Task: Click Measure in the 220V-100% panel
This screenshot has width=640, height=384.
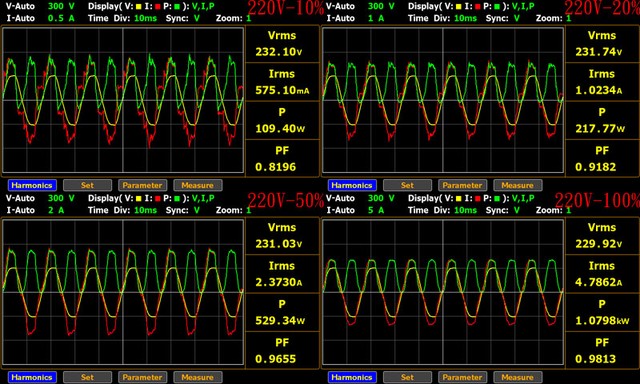Action: 518,377
